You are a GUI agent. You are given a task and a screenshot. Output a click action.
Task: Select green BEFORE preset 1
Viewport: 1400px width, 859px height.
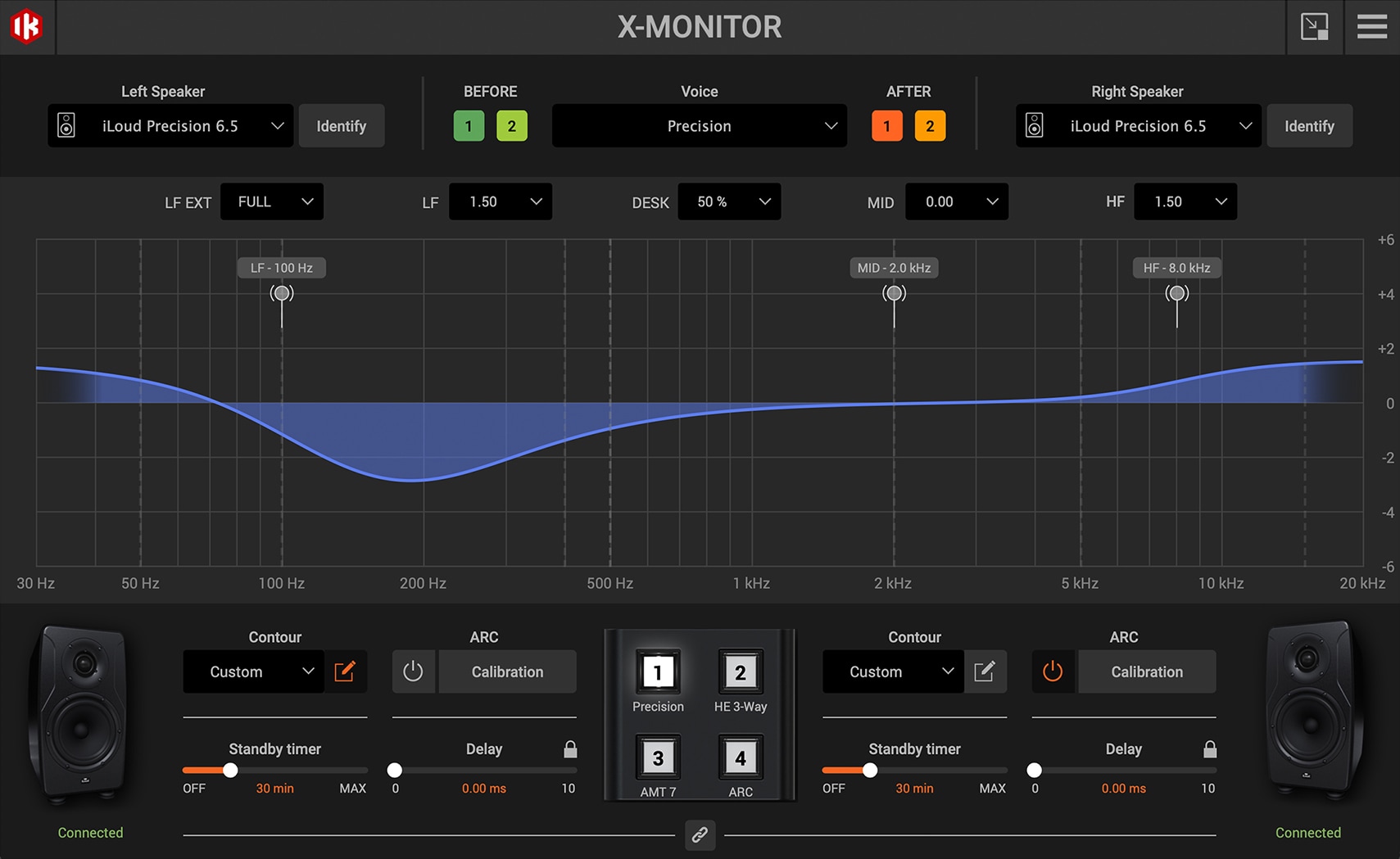click(469, 126)
